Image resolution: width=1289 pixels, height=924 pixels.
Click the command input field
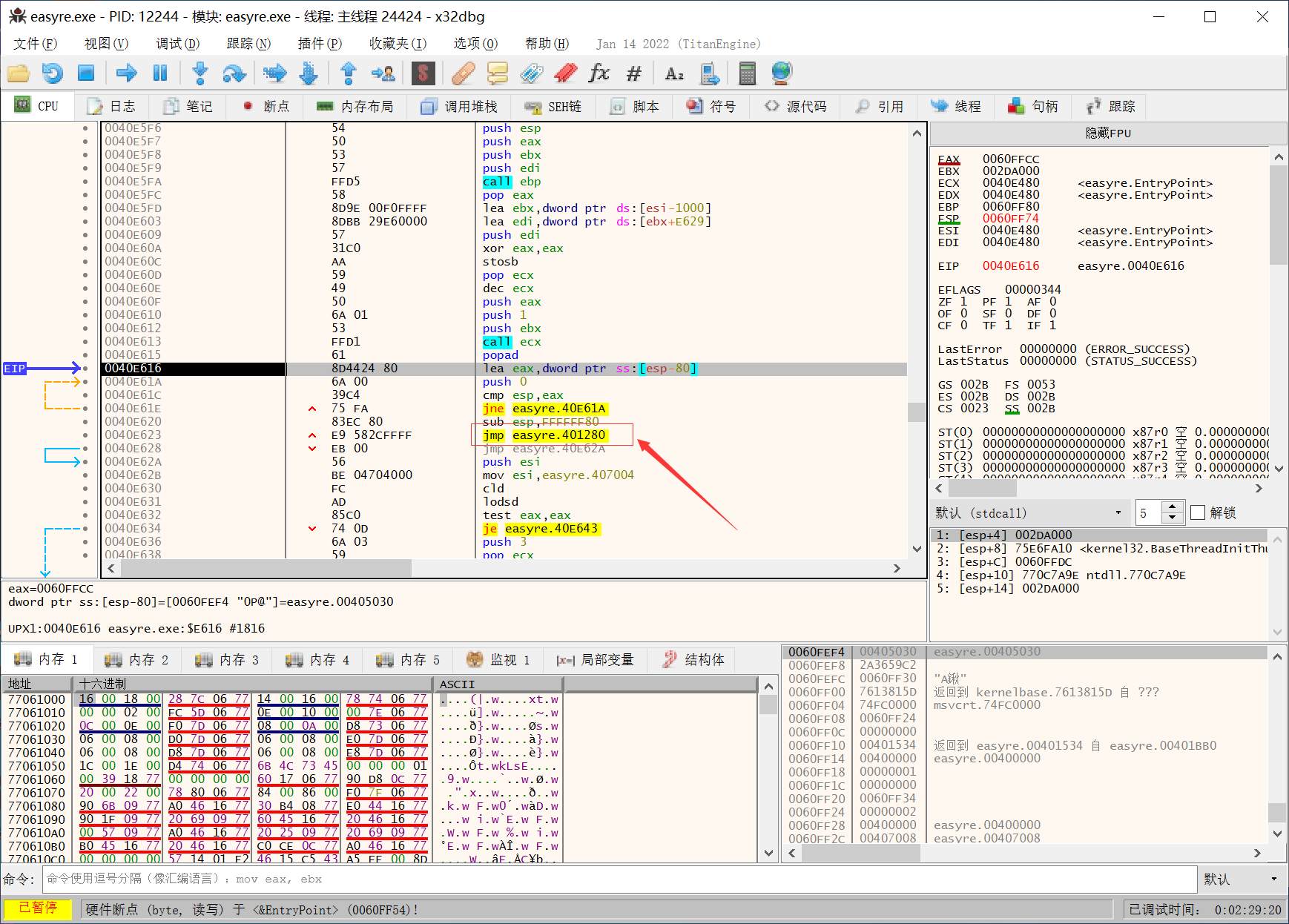click(x=619, y=879)
